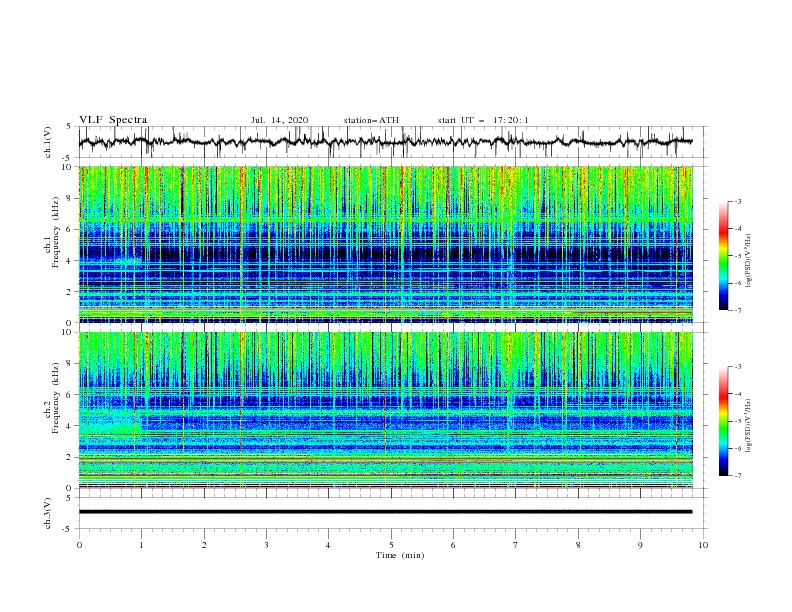Click the time axis tick label "5"

(x=391, y=545)
